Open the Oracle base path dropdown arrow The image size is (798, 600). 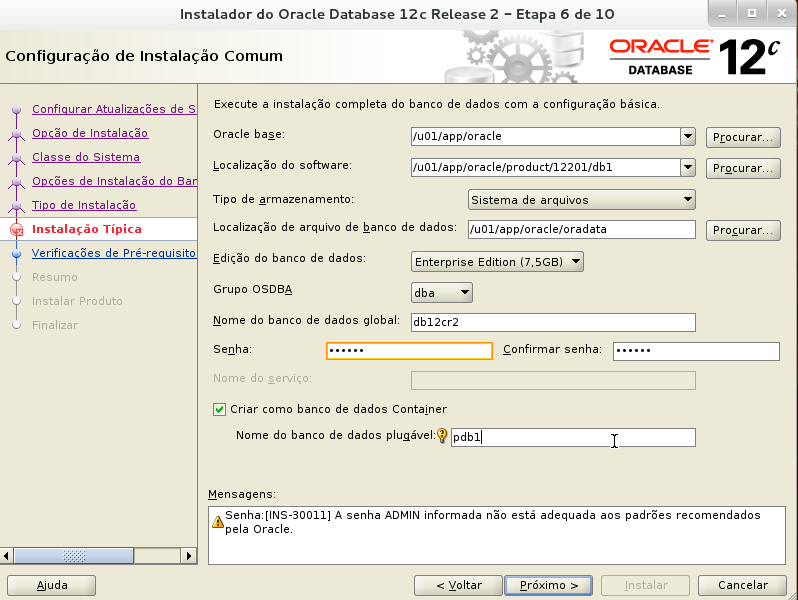688,136
